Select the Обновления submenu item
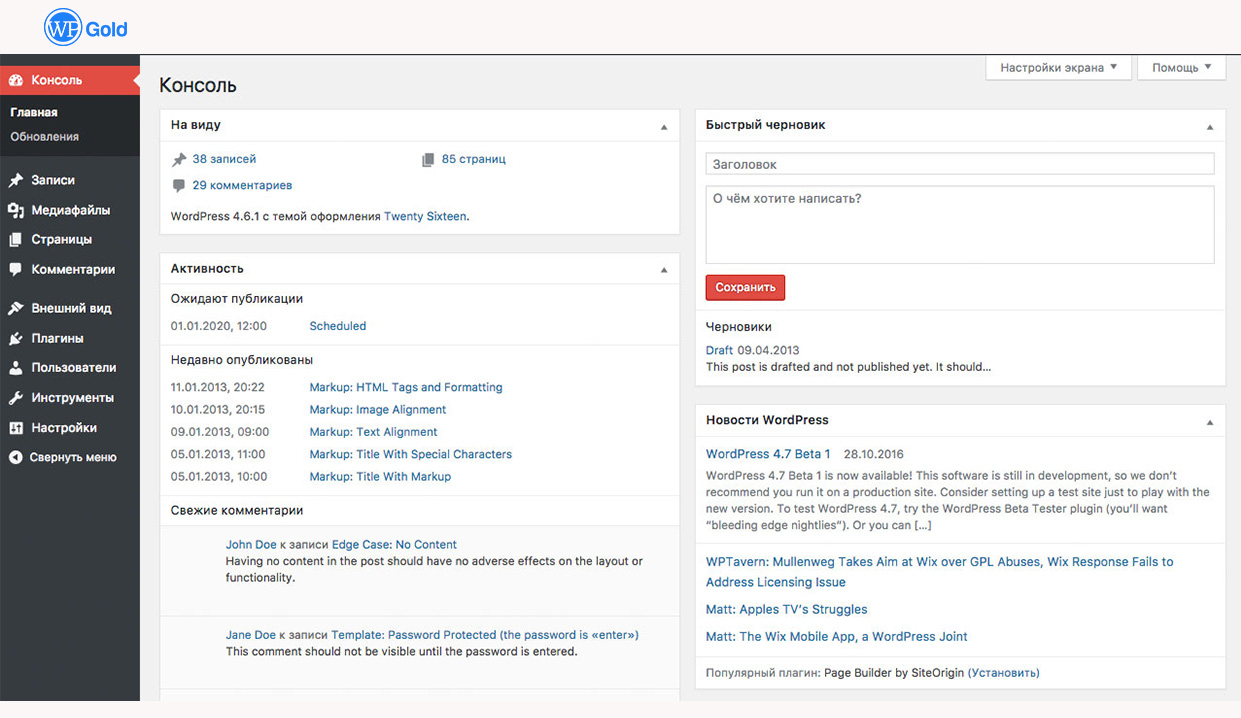 click(45, 137)
